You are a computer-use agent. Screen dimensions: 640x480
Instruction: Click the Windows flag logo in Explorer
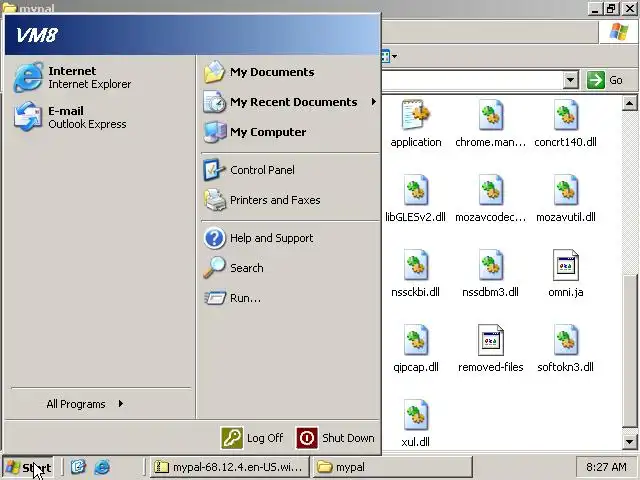click(619, 32)
